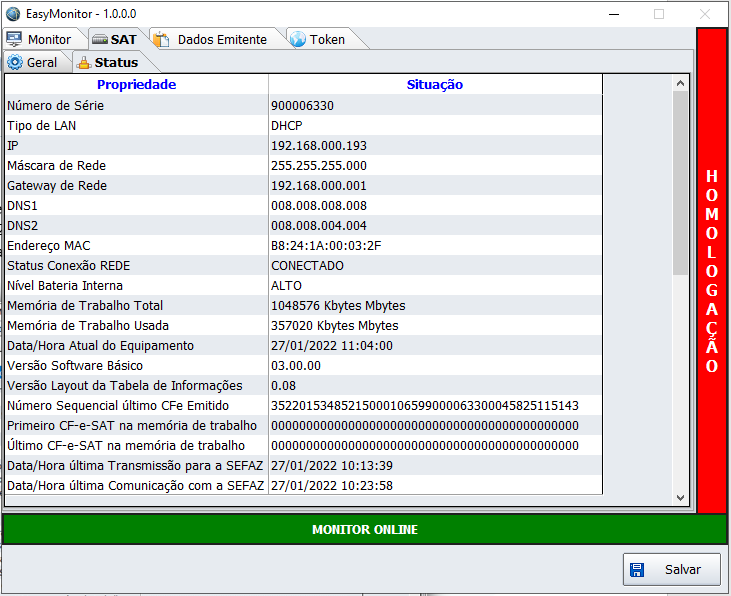Screen dimensions: 731x596
Task: Click the Situação column header
Action: pos(434,85)
